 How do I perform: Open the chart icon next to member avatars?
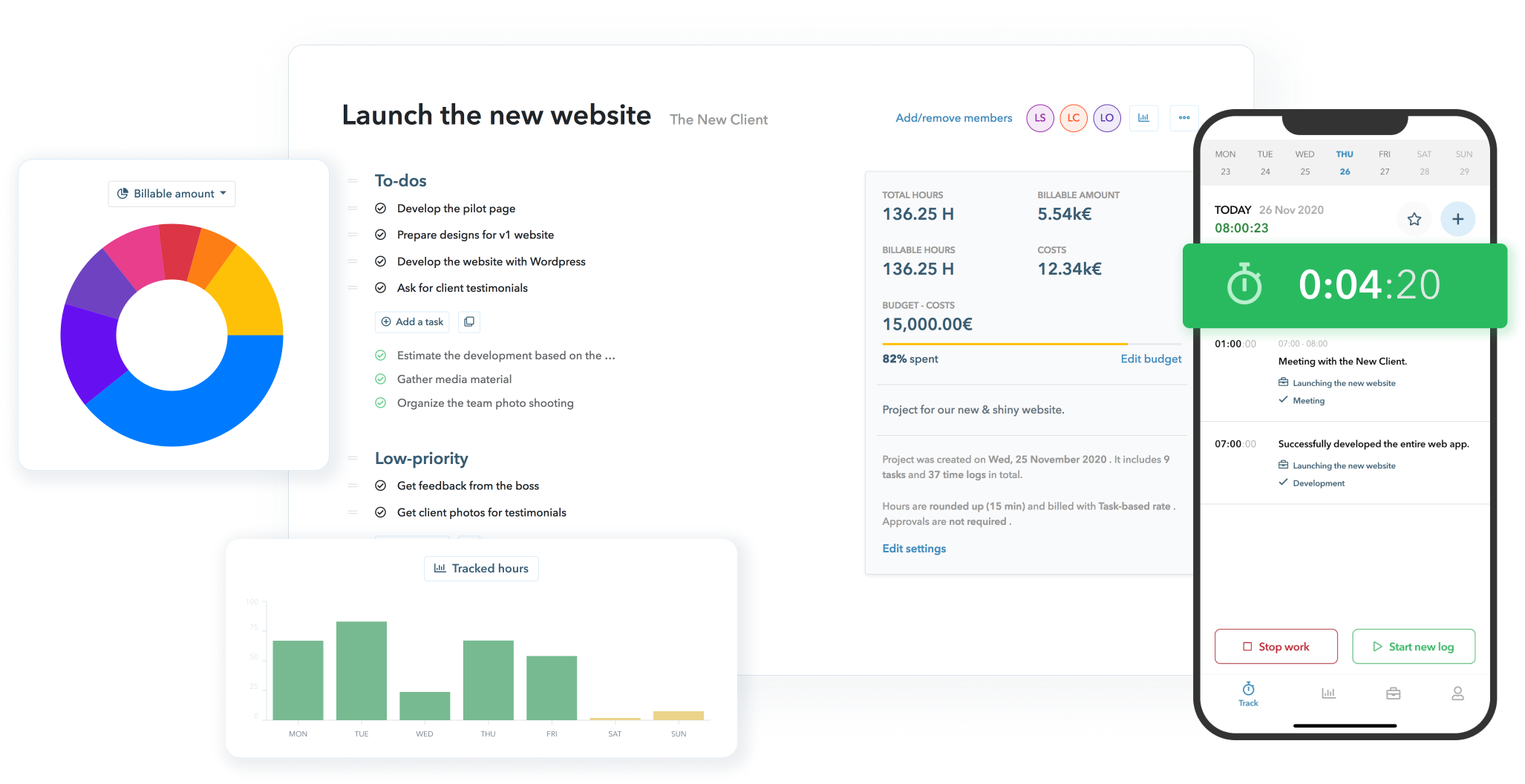pos(1143,118)
